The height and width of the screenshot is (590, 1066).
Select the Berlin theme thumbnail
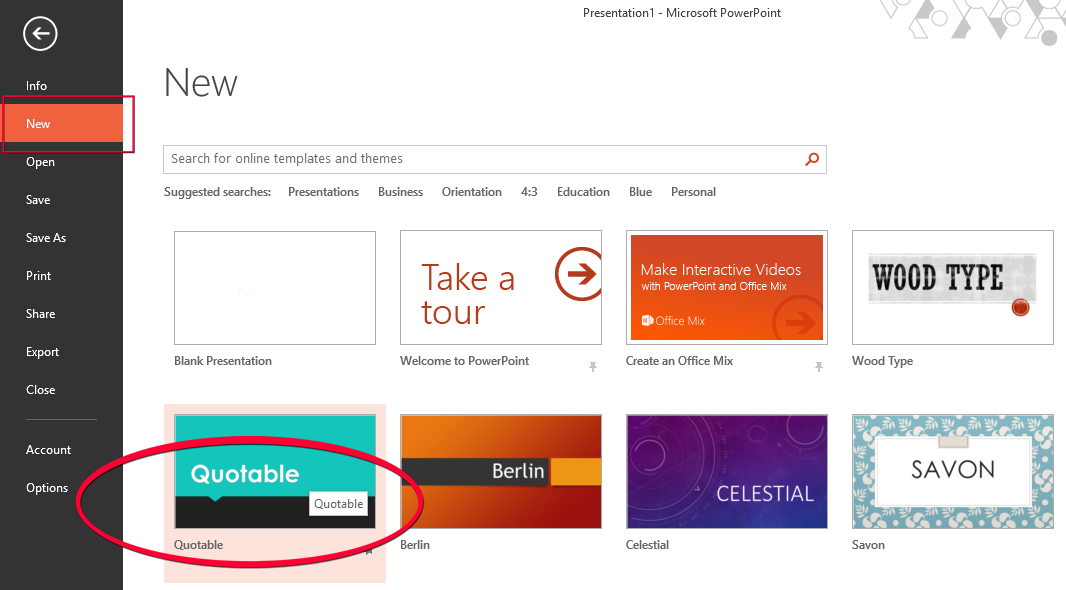(501, 471)
